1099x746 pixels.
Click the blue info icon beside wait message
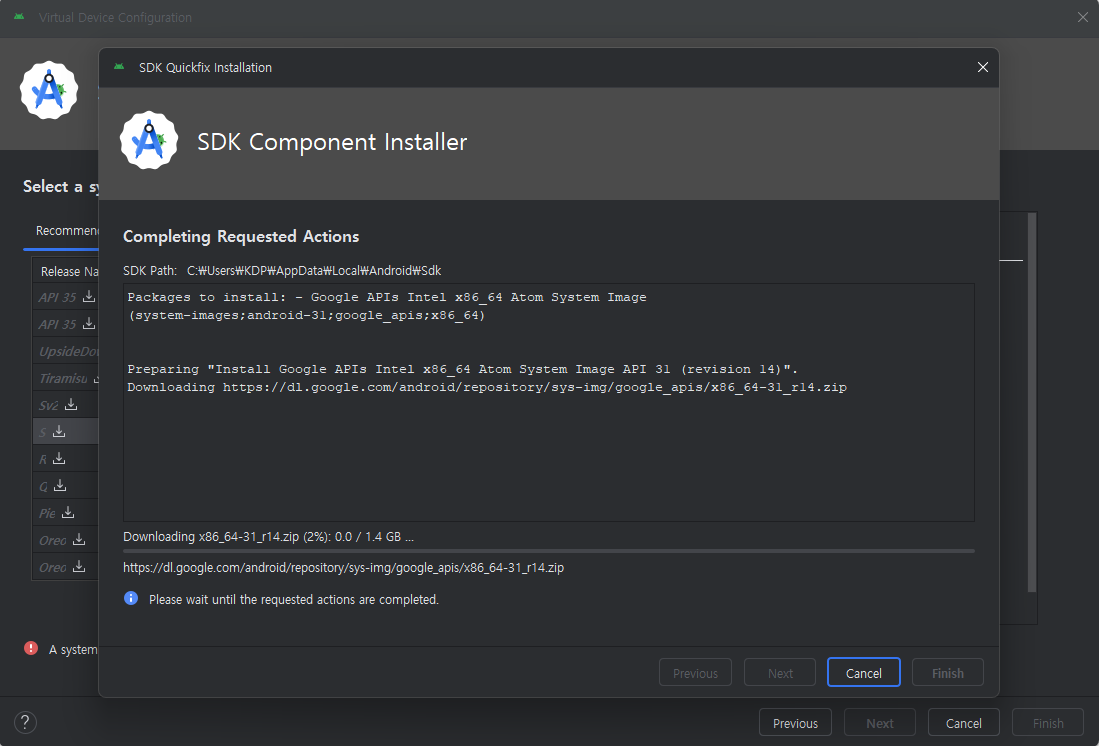tap(131, 598)
